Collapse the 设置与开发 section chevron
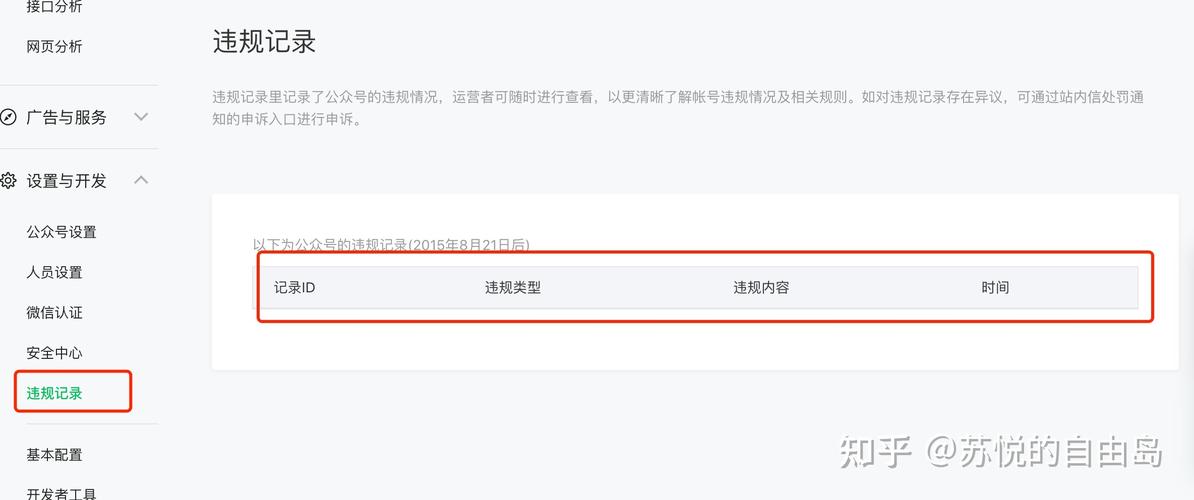 tap(141, 180)
